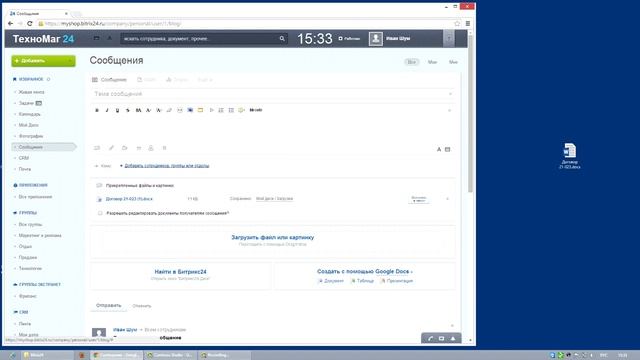Collapse the Группы section in sidebar
Image resolution: width=640 pixels, height=360 pixels.
(x=25, y=213)
